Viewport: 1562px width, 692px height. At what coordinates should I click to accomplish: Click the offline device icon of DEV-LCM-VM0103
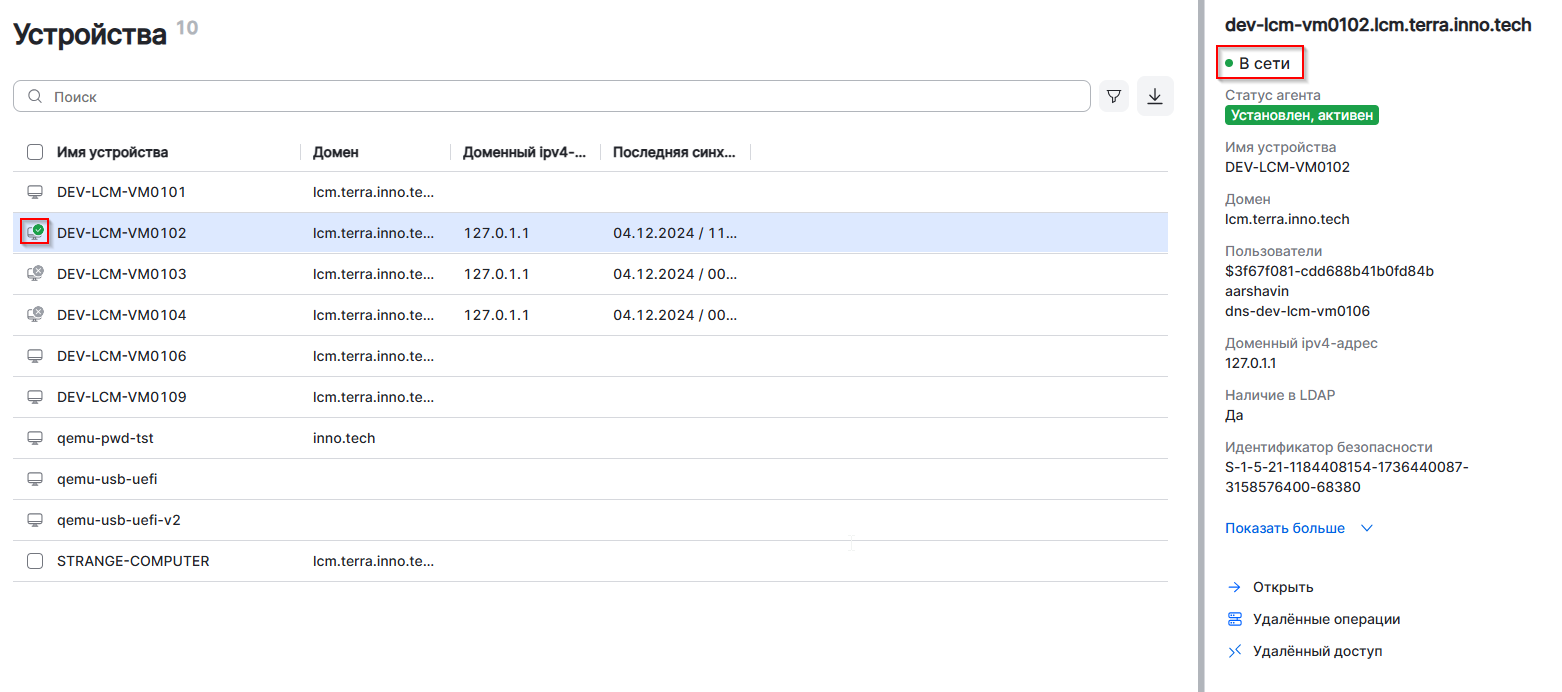[x=35, y=273]
